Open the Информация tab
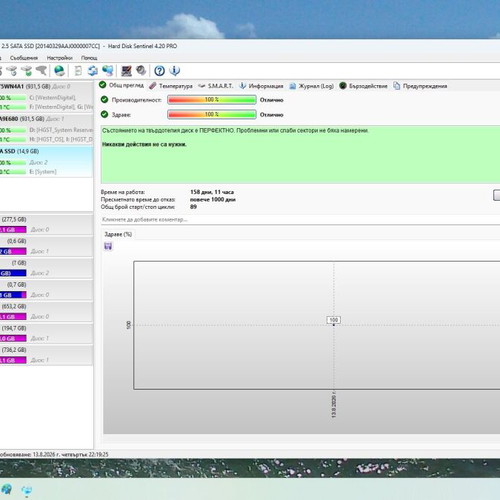Screen dimensions: 500x500 [x=261, y=86]
